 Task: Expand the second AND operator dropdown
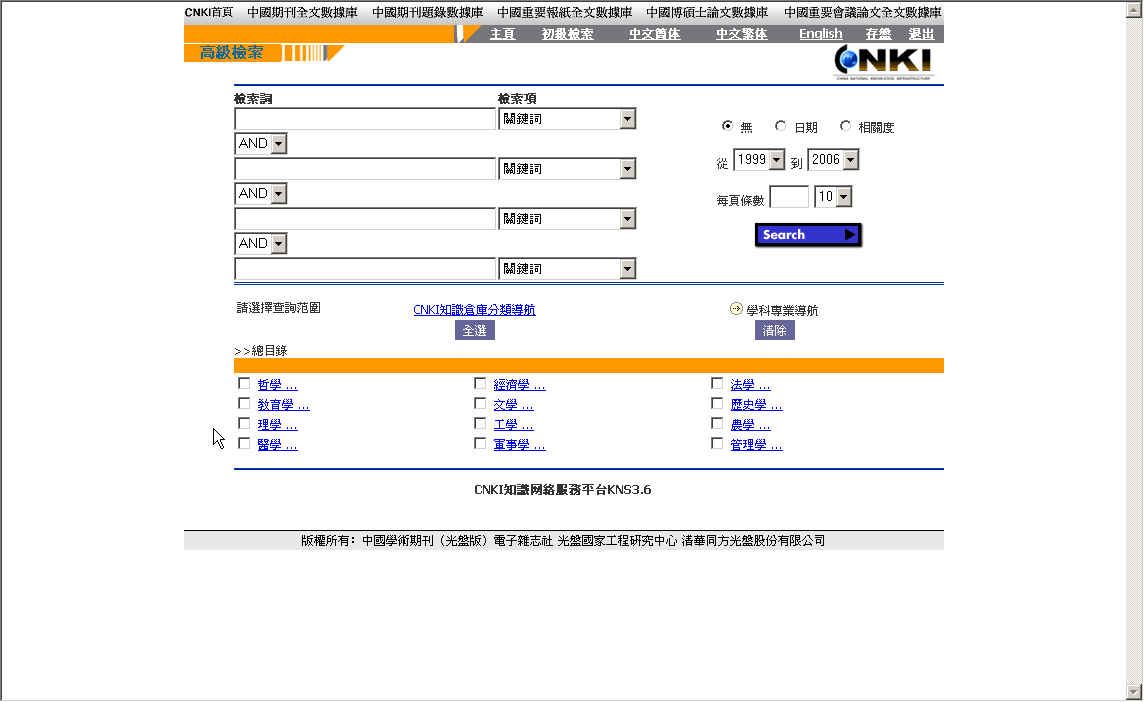[260, 193]
